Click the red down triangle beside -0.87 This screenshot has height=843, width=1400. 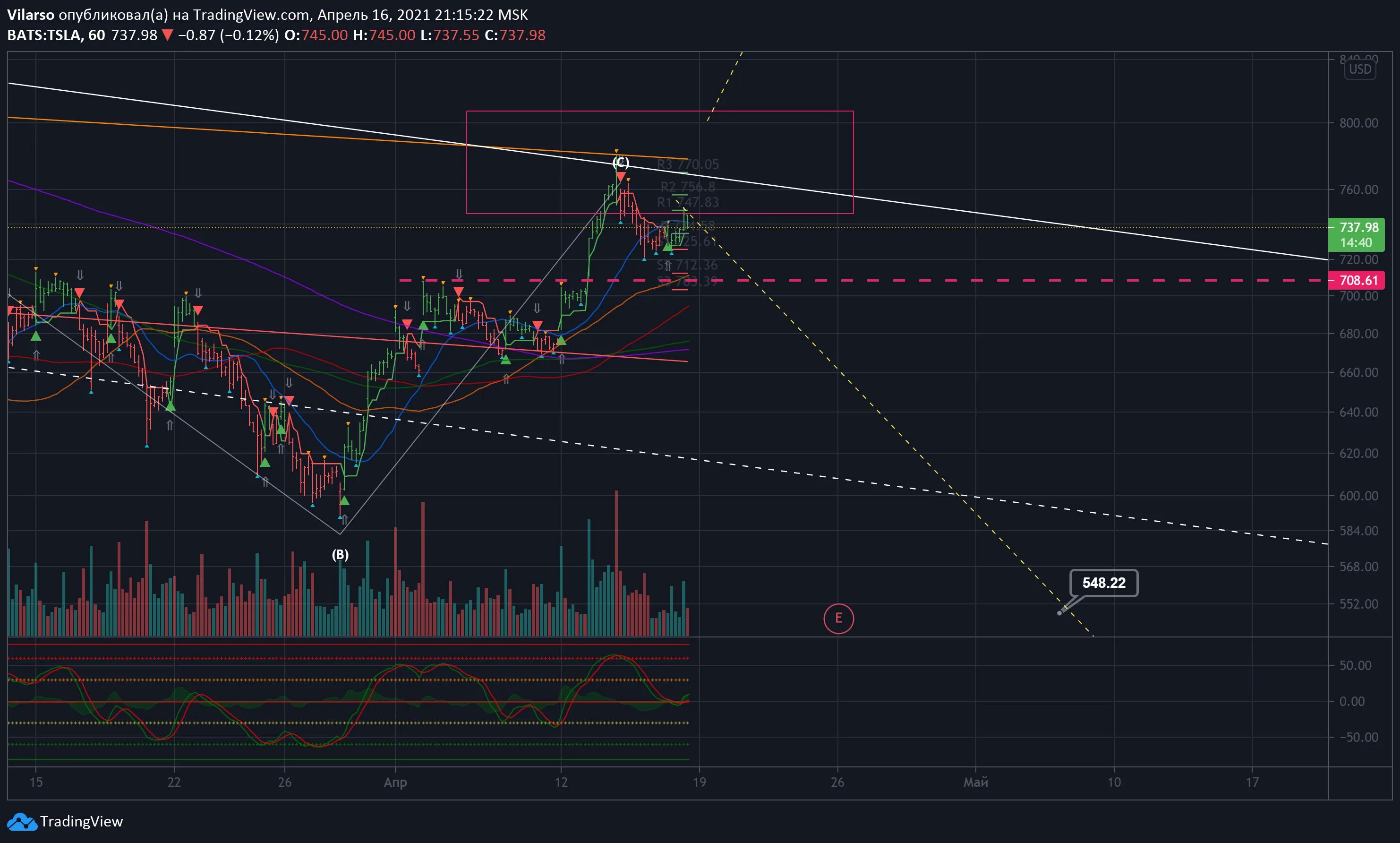(168, 35)
